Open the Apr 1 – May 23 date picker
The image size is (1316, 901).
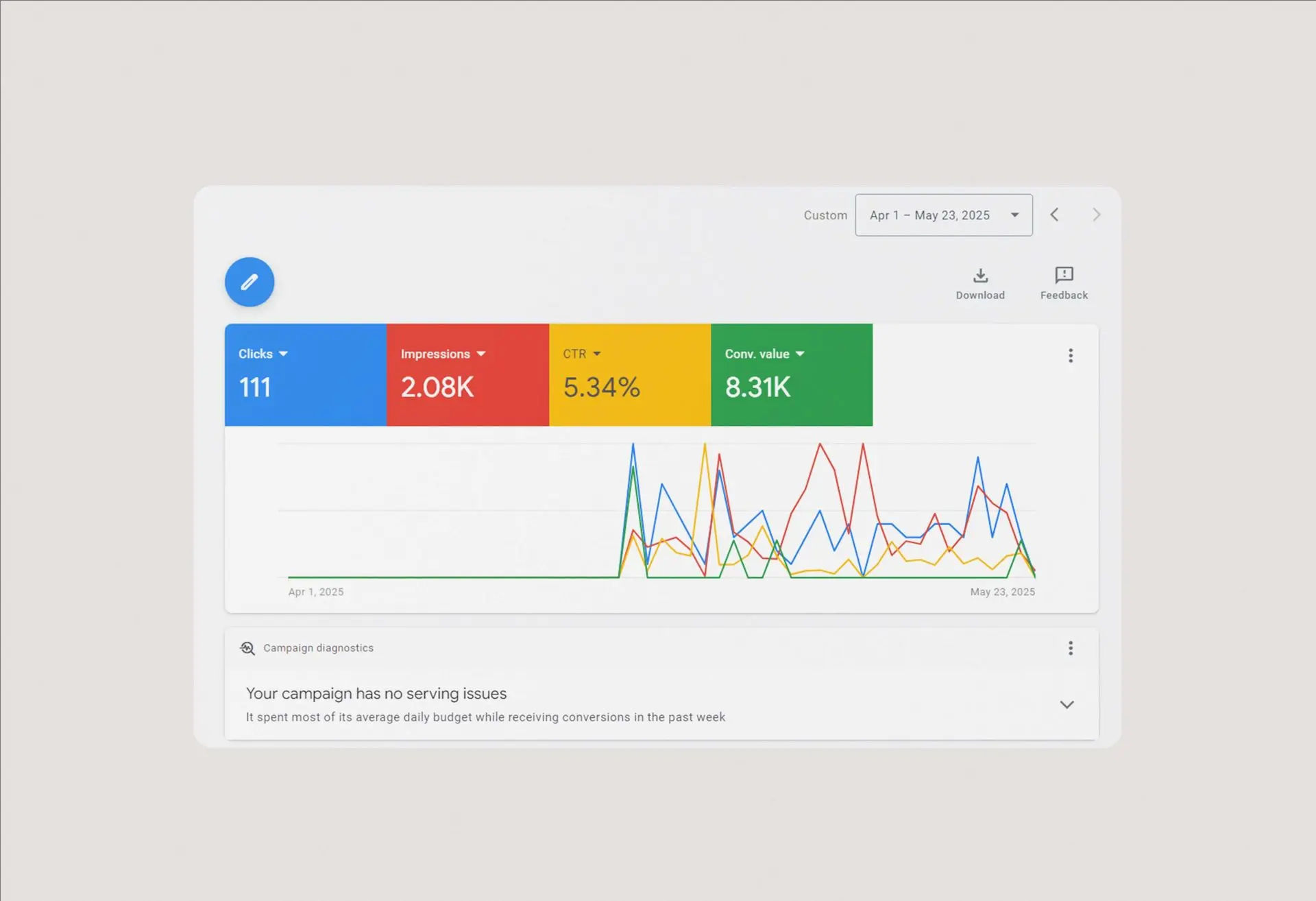(943, 215)
